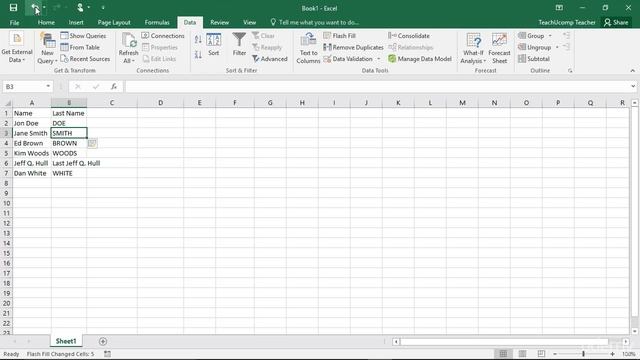The height and width of the screenshot is (360, 640).
Task: Click Connections button
Action: (x=163, y=36)
